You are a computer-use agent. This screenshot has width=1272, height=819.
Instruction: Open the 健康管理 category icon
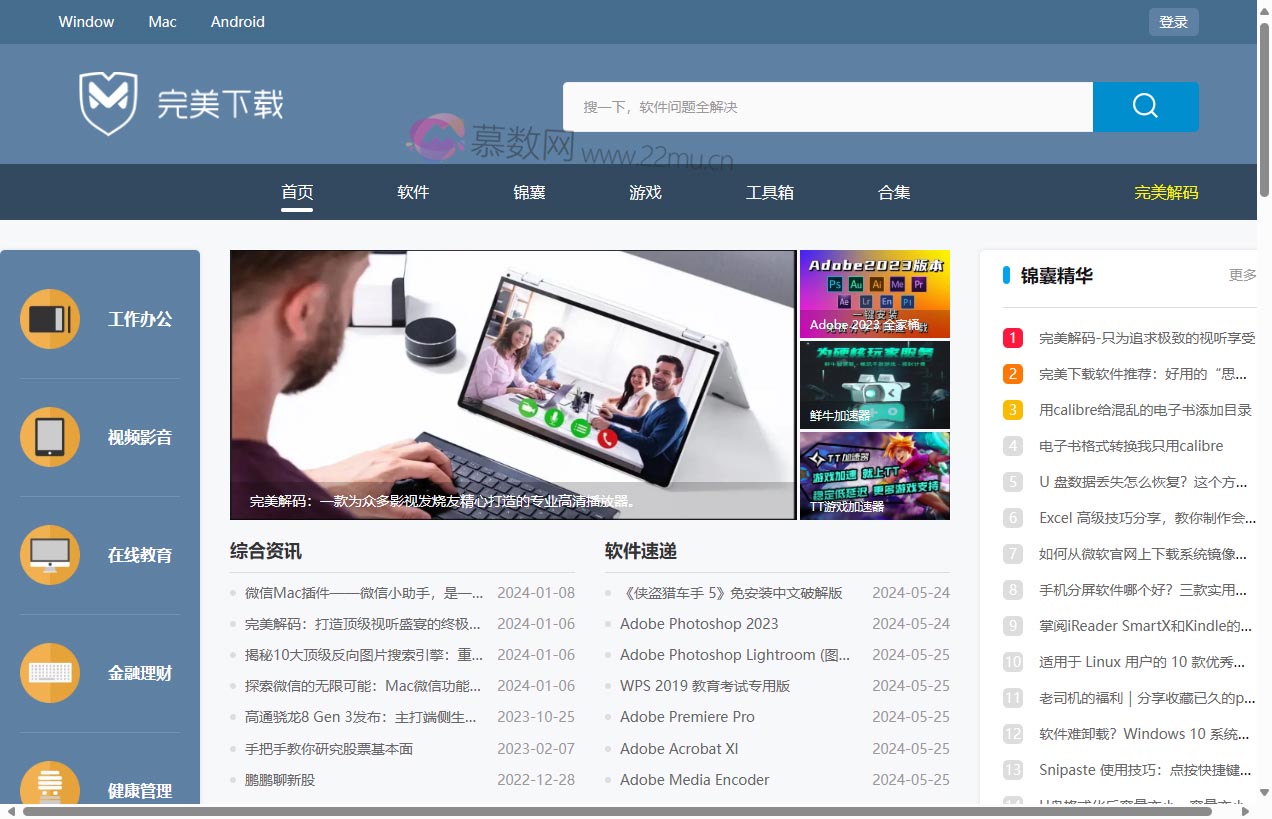(x=50, y=785)
